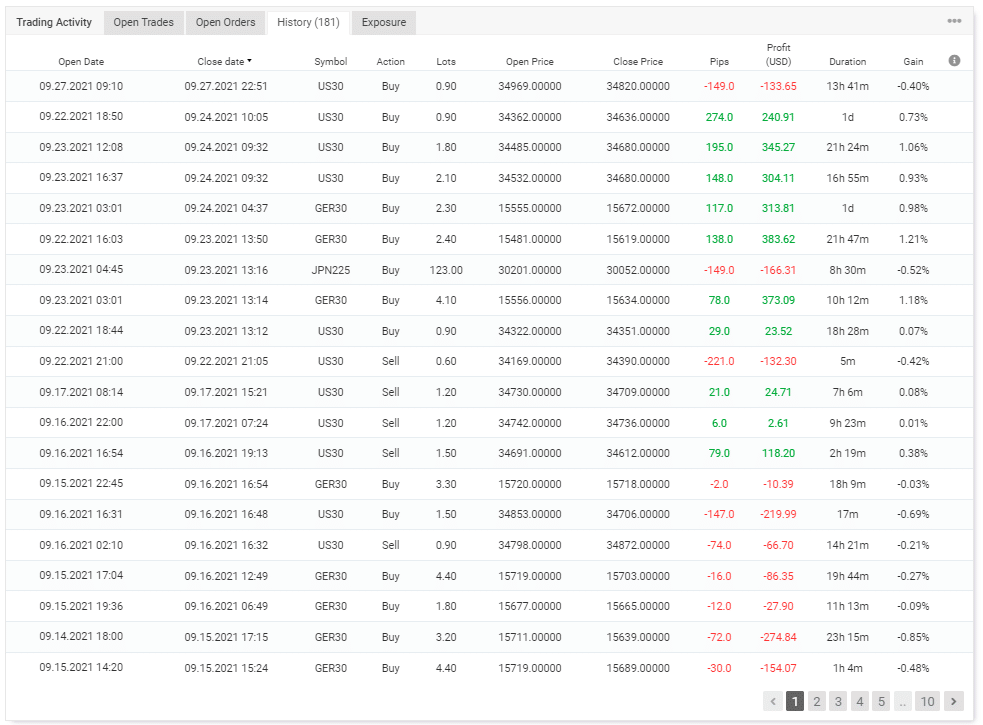Sort by Profit (USD) column header
Image resolution: width=983 pixels, height=725 pixels.
[x=778, y=55]
